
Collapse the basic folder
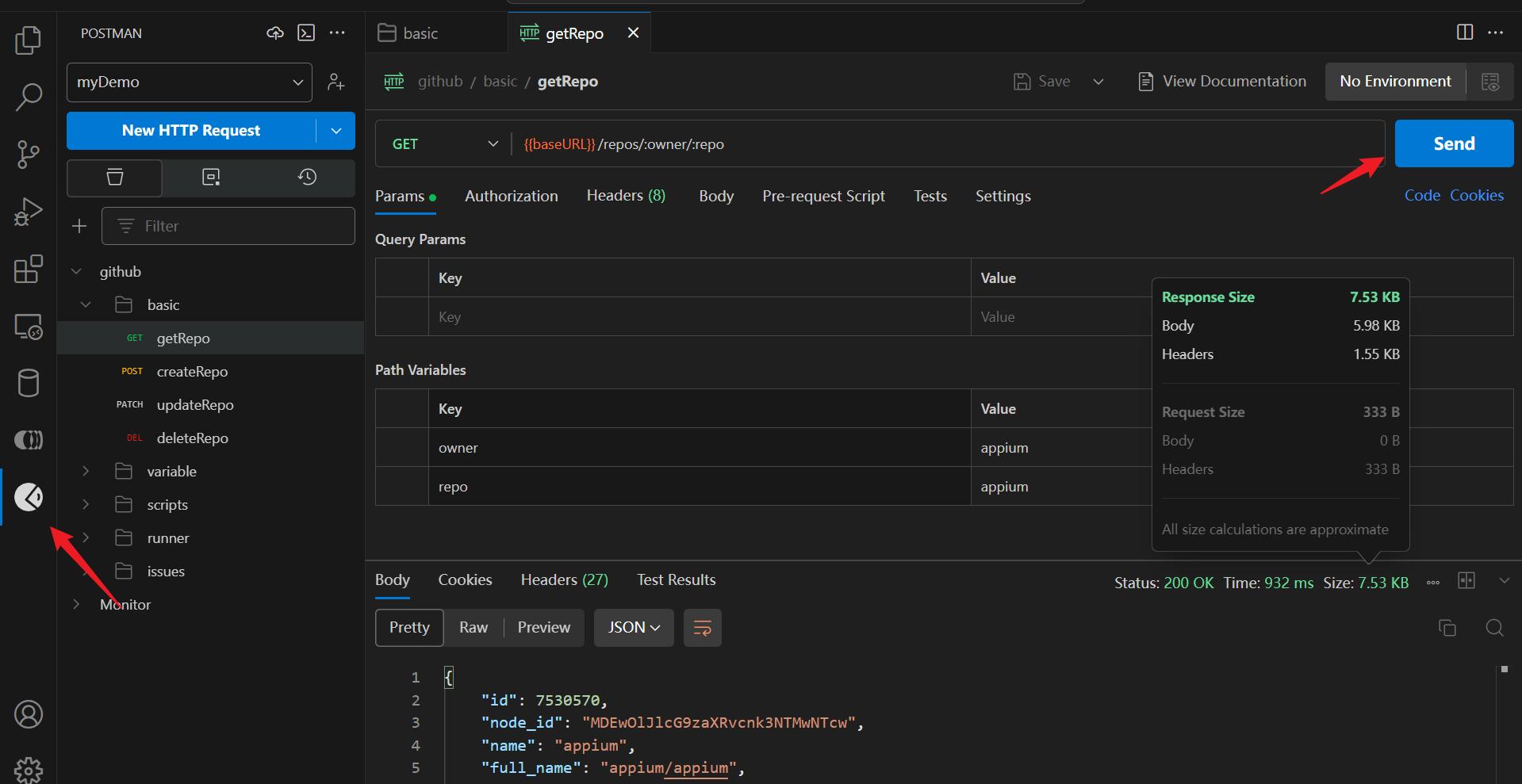click(86, 305)
